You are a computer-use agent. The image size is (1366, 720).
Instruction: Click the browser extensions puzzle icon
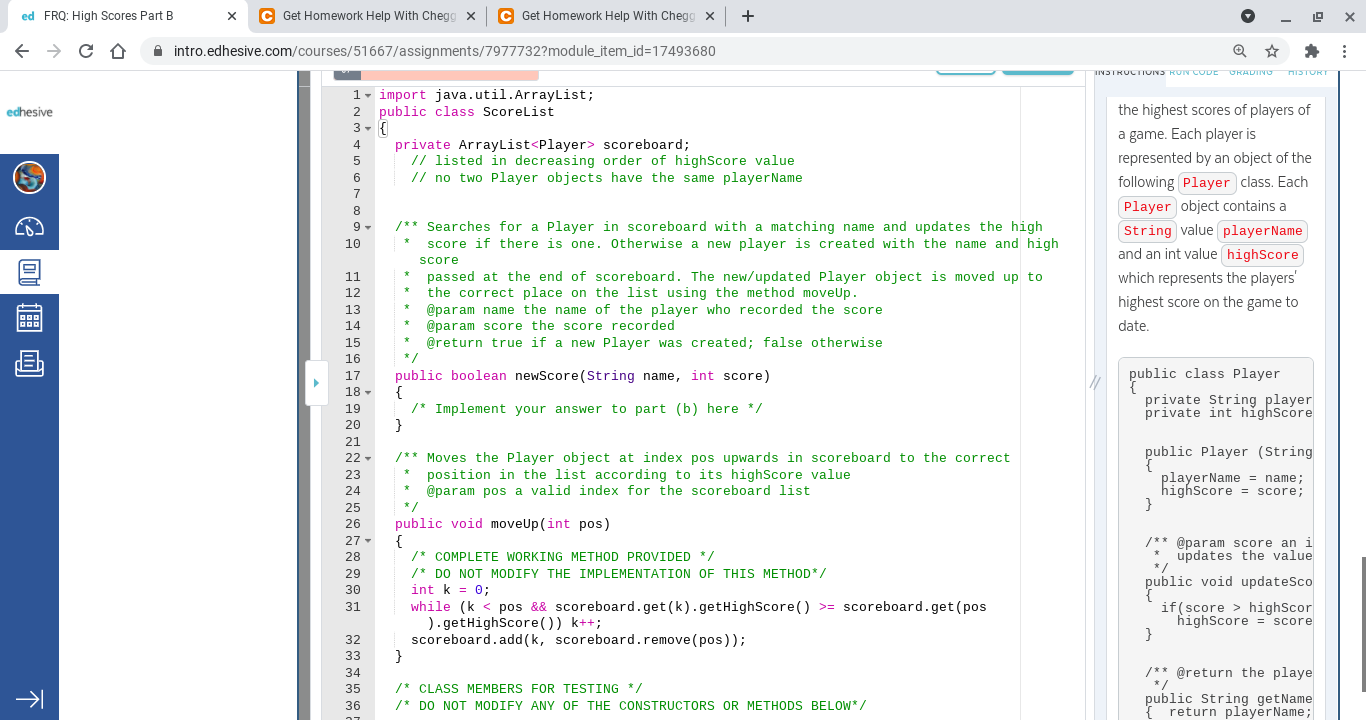point(1311,50)
